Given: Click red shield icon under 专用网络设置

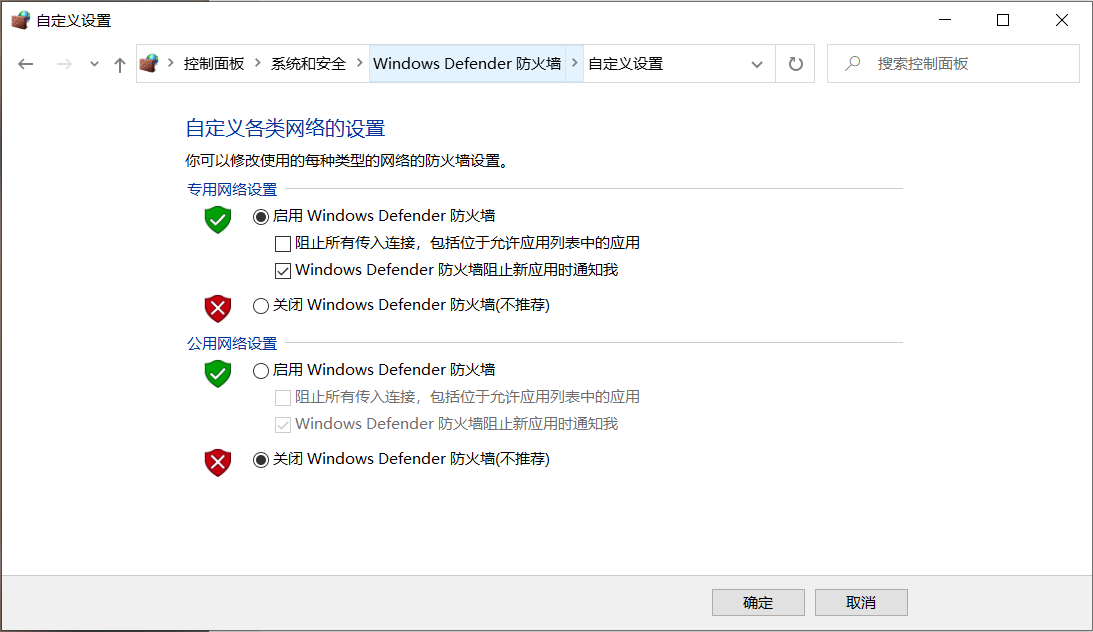Looking at the screenshot, I should (217, 308).
